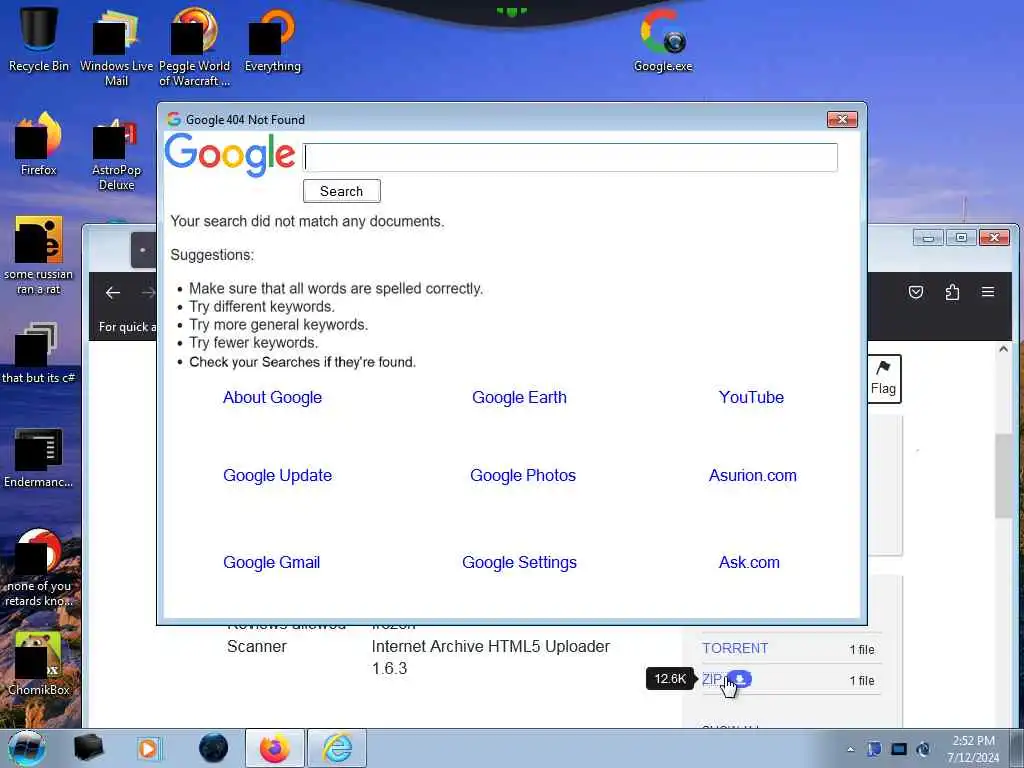Switch to Internet Explorer in the taskbar
The image size is (1024, 768).
[x=337, y=748]
